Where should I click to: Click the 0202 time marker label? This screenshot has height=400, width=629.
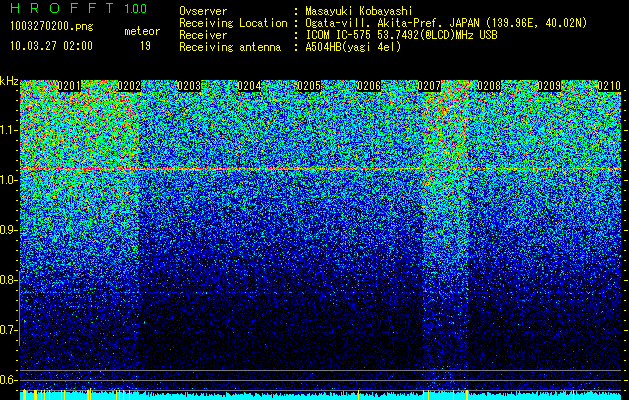point(129,86)
